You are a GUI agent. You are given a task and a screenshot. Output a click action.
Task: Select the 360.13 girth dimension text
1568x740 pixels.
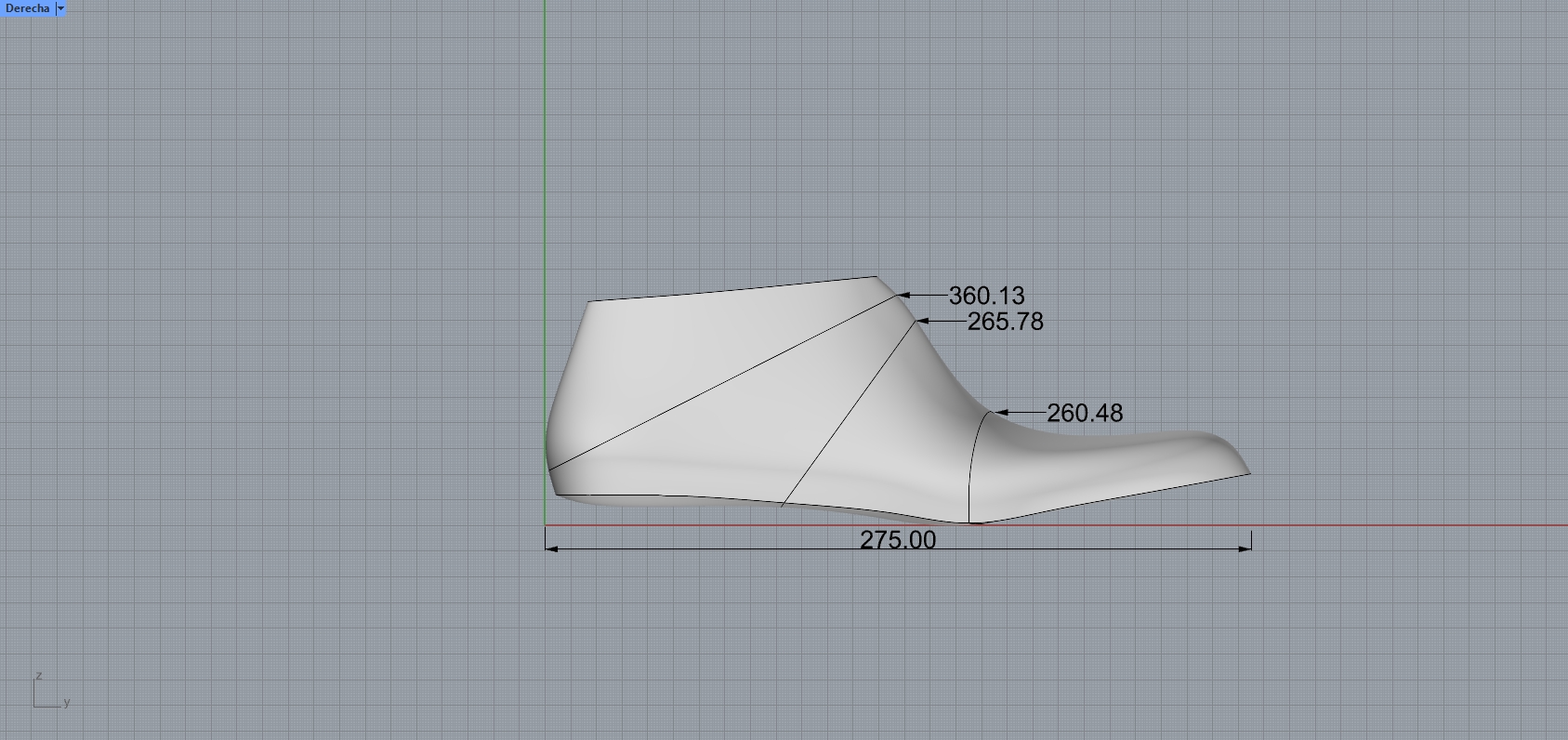point(986,296)
